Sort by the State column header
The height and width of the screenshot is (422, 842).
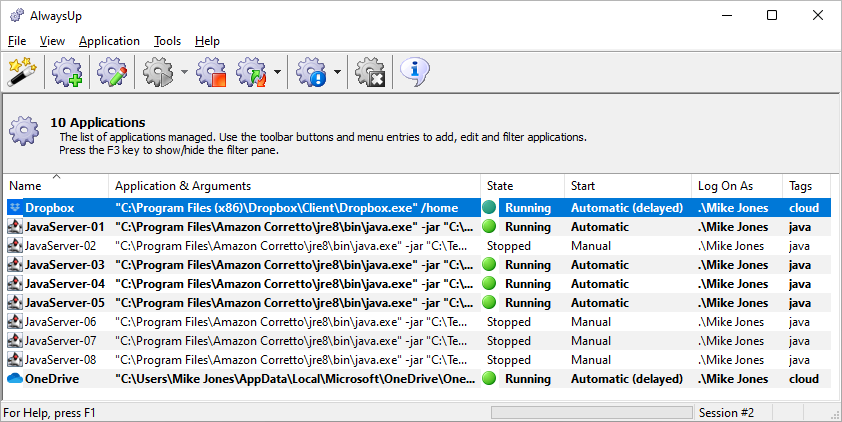click(522, 186)
